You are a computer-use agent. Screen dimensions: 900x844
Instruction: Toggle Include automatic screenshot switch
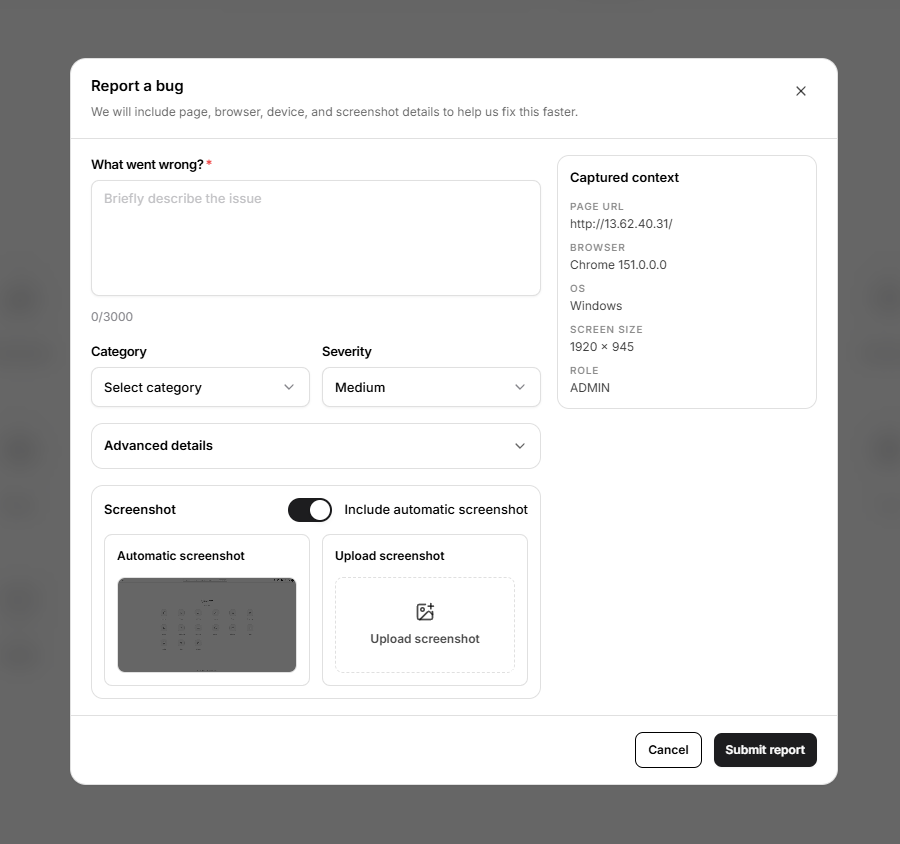pyautogui.click(x=310, y=510)
